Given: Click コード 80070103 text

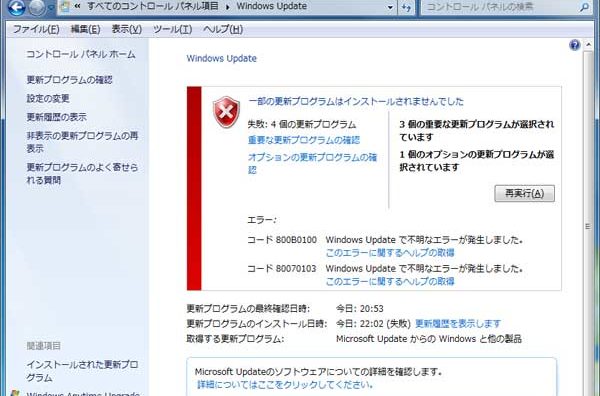Looking at the screenshot, I should pyautogui.click(x=282, y=269).
